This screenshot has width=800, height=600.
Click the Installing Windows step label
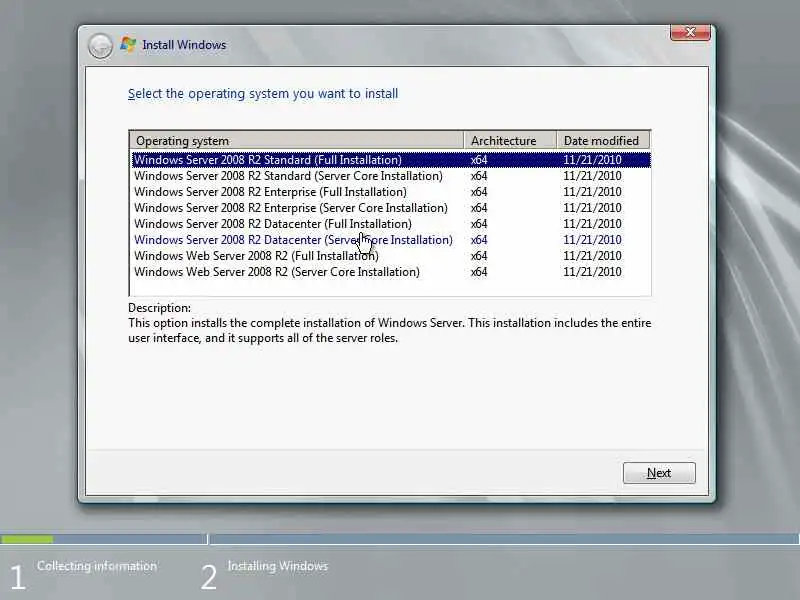click(278, 566)
